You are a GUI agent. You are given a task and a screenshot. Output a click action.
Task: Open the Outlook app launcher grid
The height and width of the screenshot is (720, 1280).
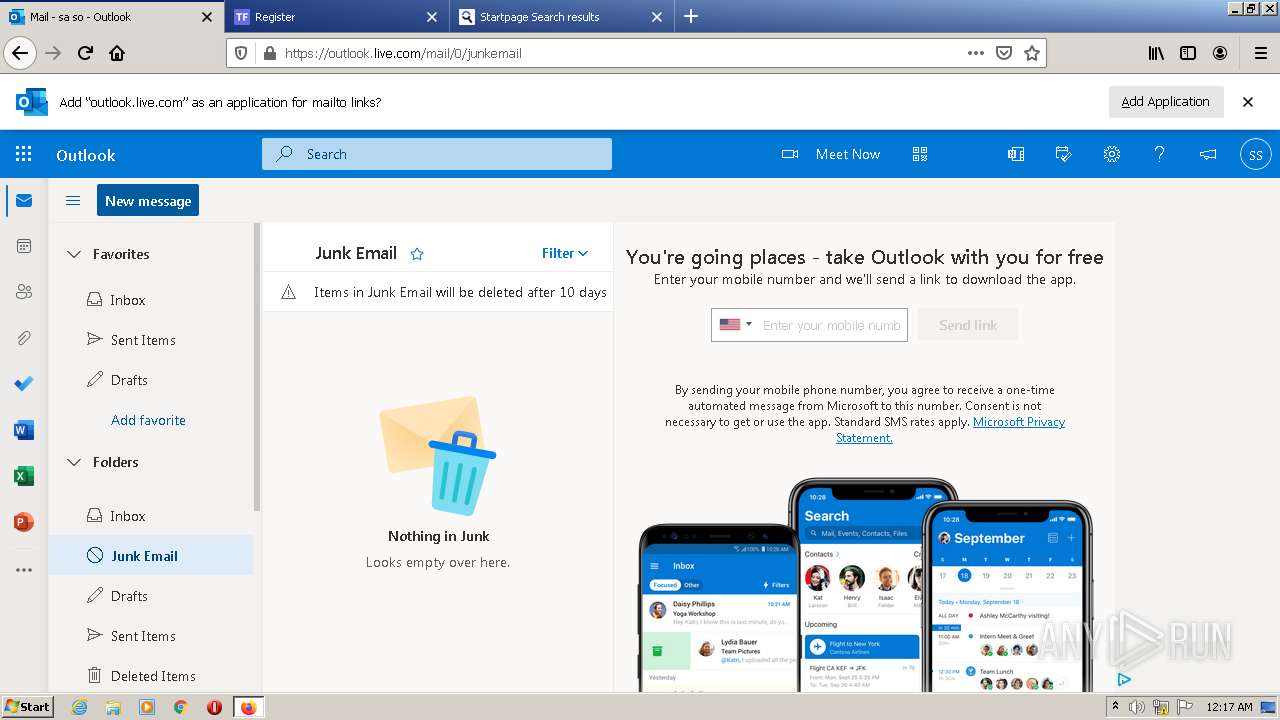point(24,154)
